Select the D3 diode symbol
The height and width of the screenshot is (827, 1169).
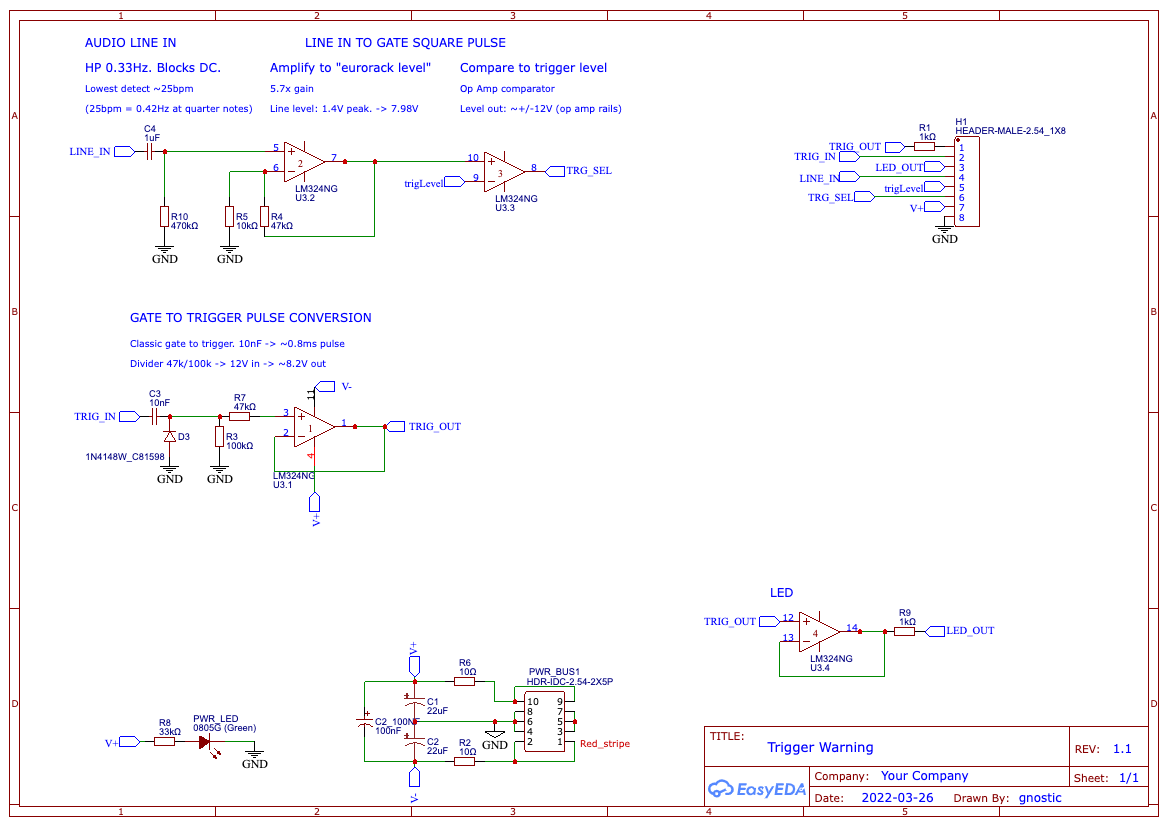coord(170,437)
